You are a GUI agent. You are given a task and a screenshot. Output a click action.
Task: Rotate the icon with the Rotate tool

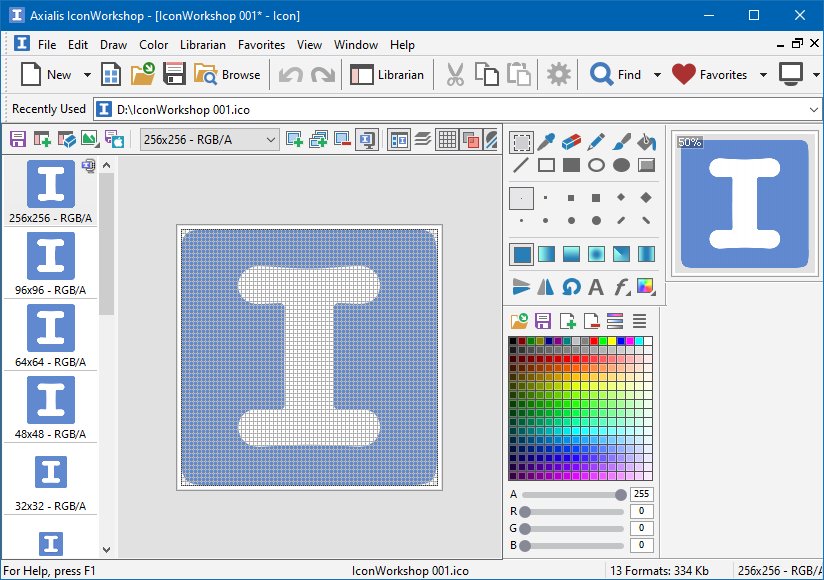(572, 287)
